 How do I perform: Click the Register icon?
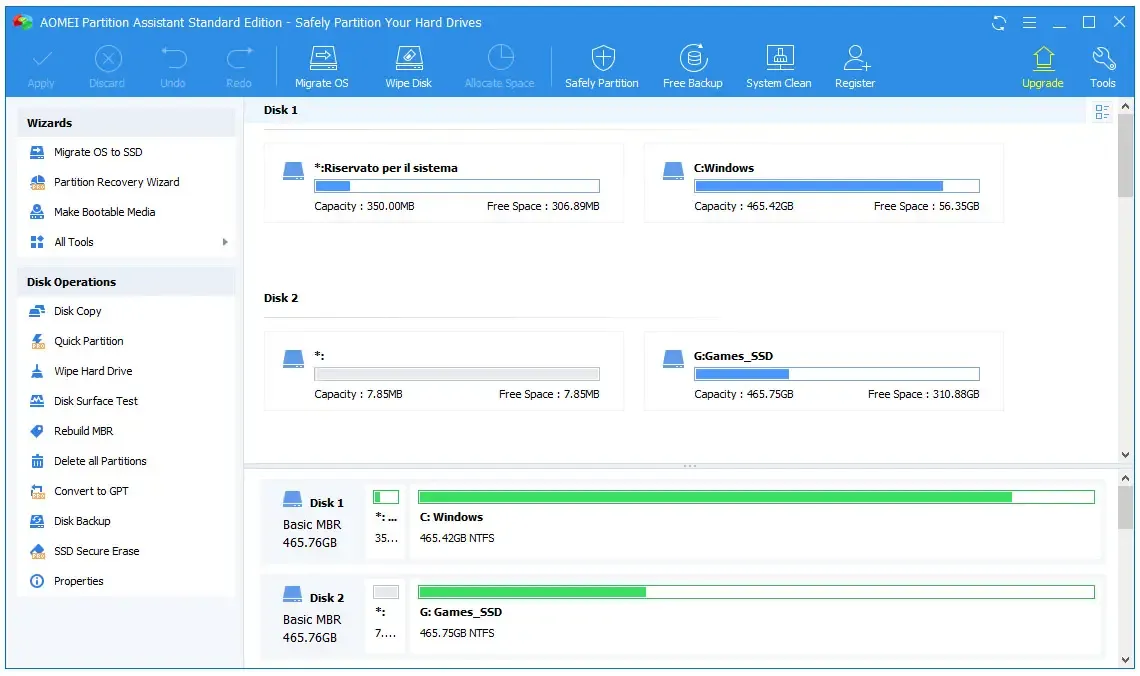(x=854, y=66)
